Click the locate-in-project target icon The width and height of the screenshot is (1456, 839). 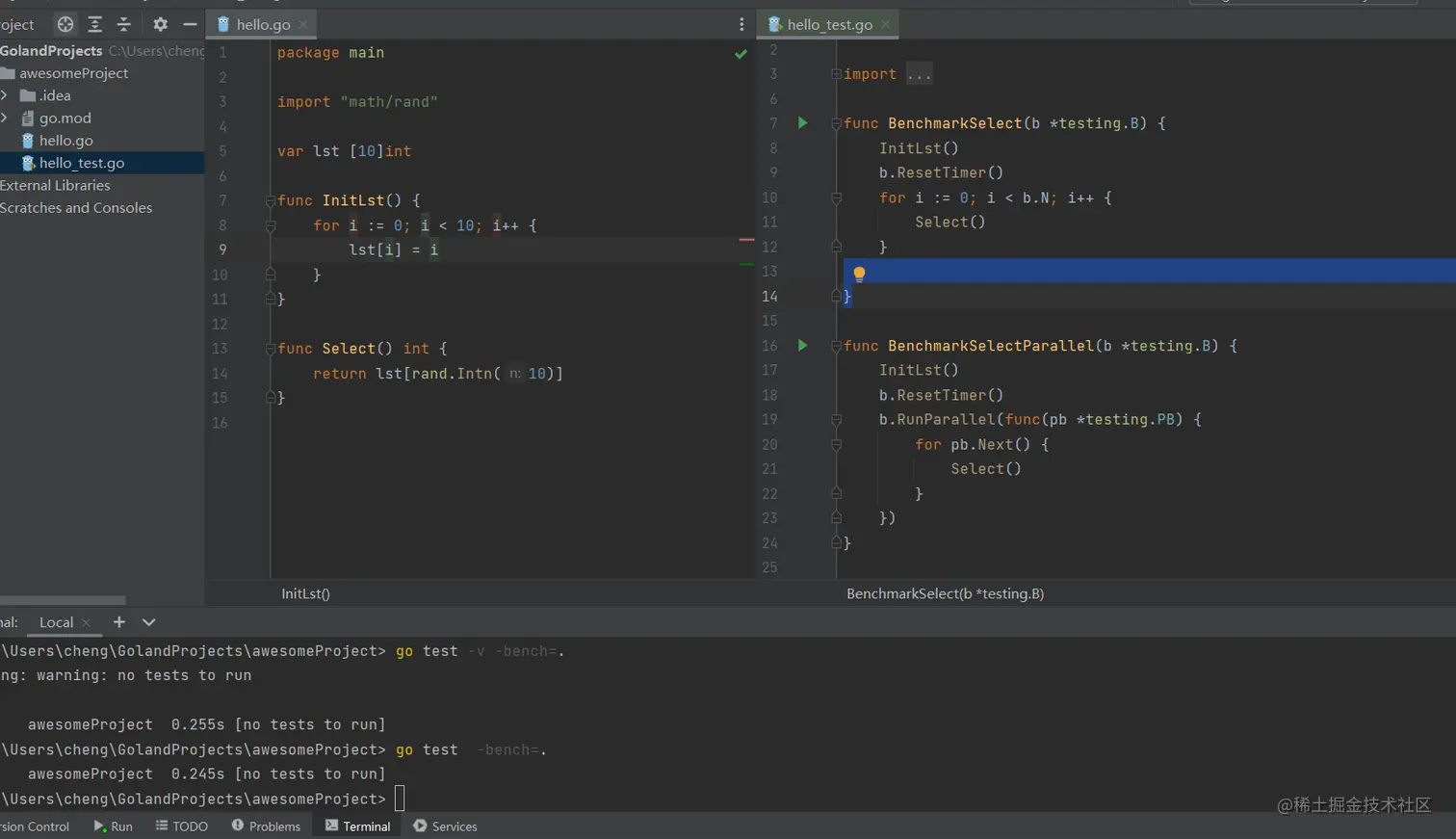click(x=65, y=24)
